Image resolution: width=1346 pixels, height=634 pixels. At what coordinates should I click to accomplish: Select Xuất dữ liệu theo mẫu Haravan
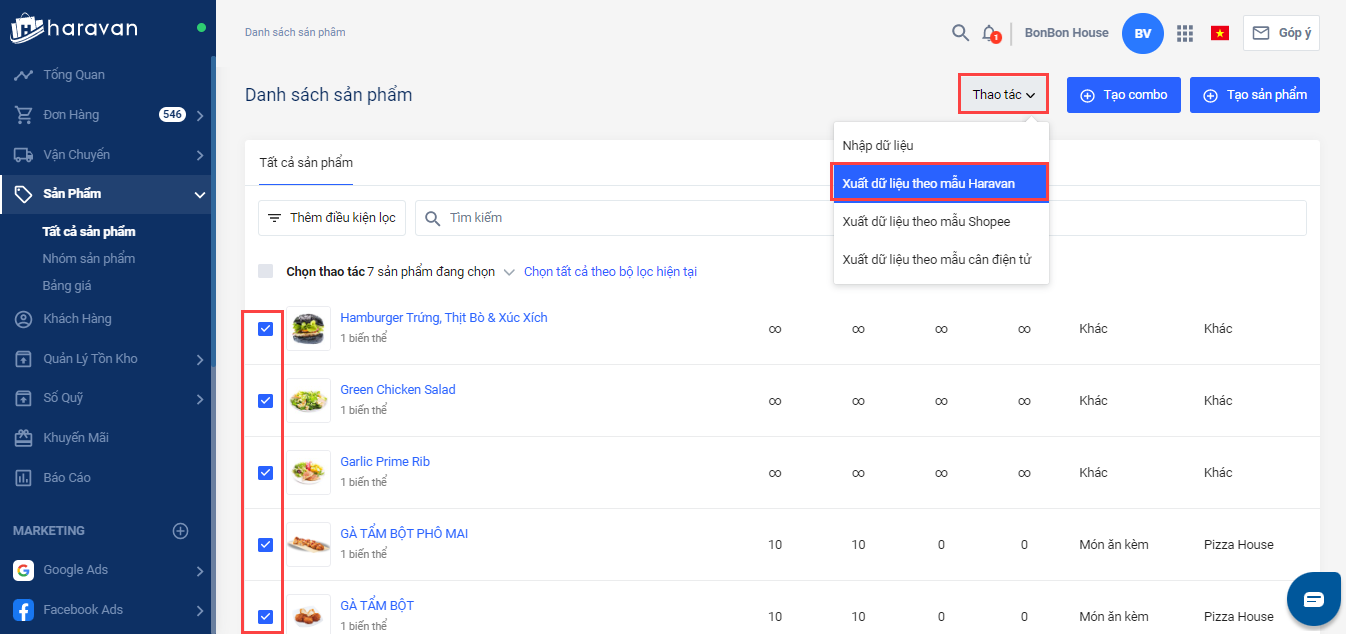click(939, 184)
